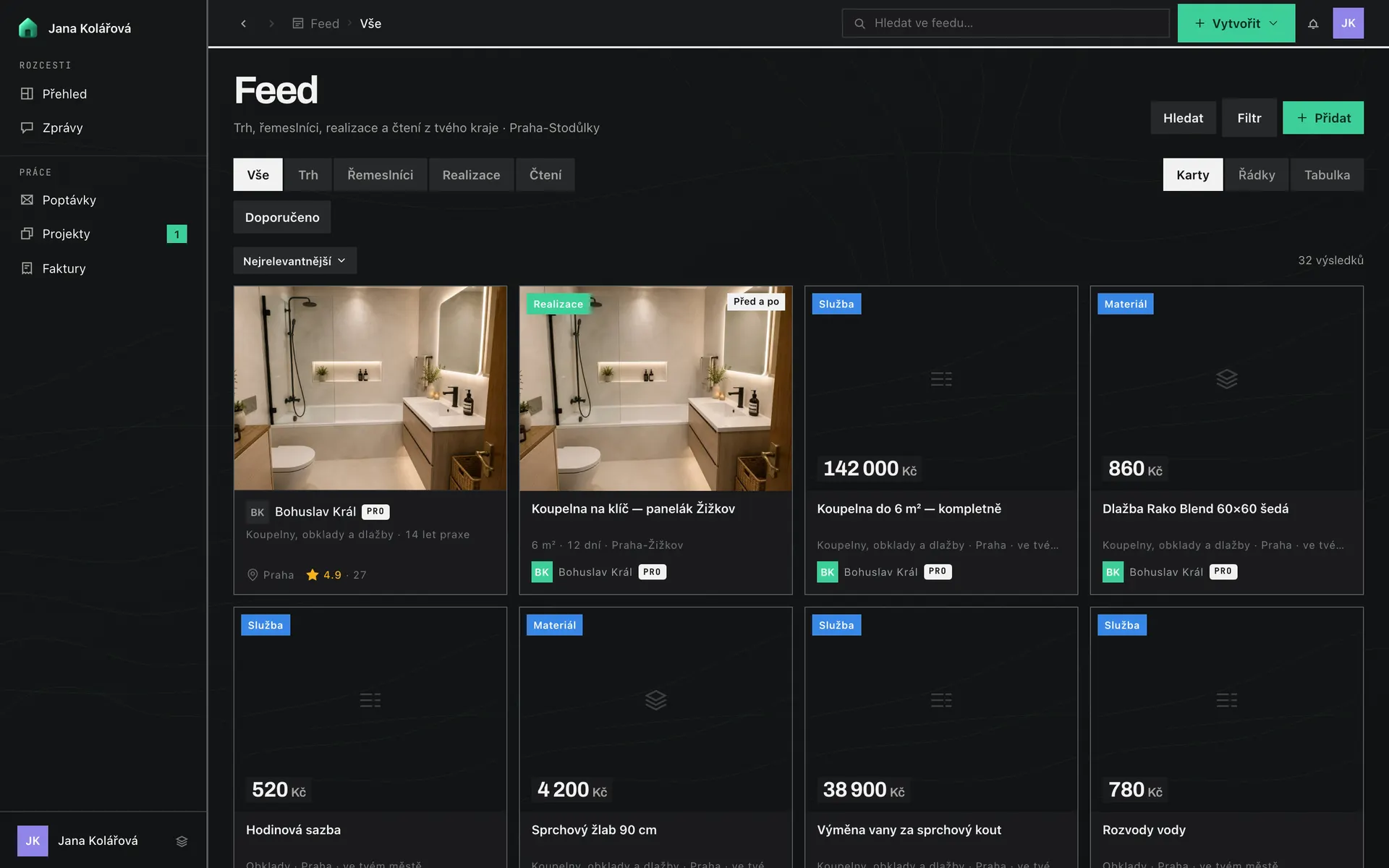
Task: Open notifications bell
Action: point(1313,23)
